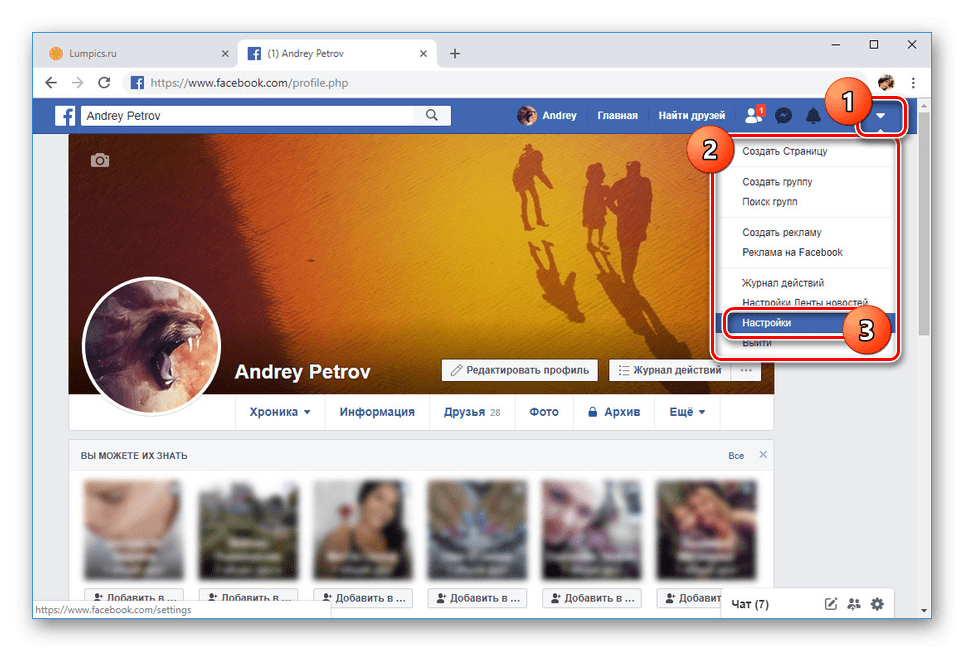Close the Lumpics.ru tab
Screen dimensions: 964x651
point(225,53)
